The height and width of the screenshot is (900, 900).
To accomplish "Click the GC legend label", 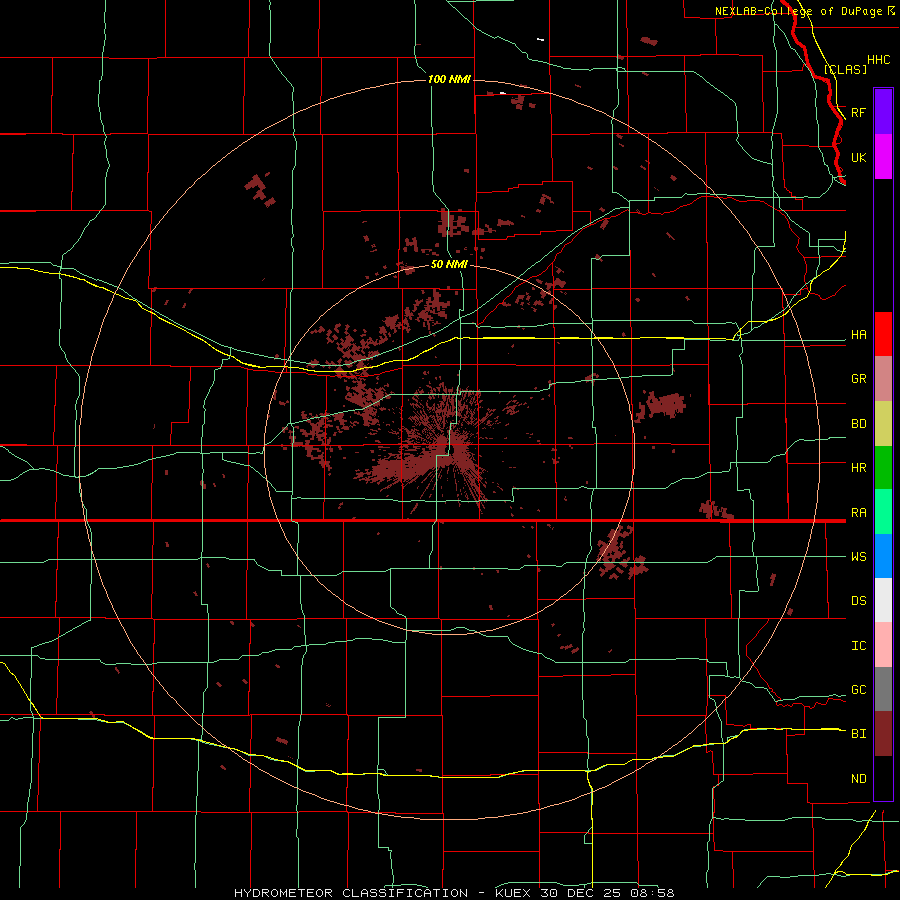I will [x=859, y=690].
